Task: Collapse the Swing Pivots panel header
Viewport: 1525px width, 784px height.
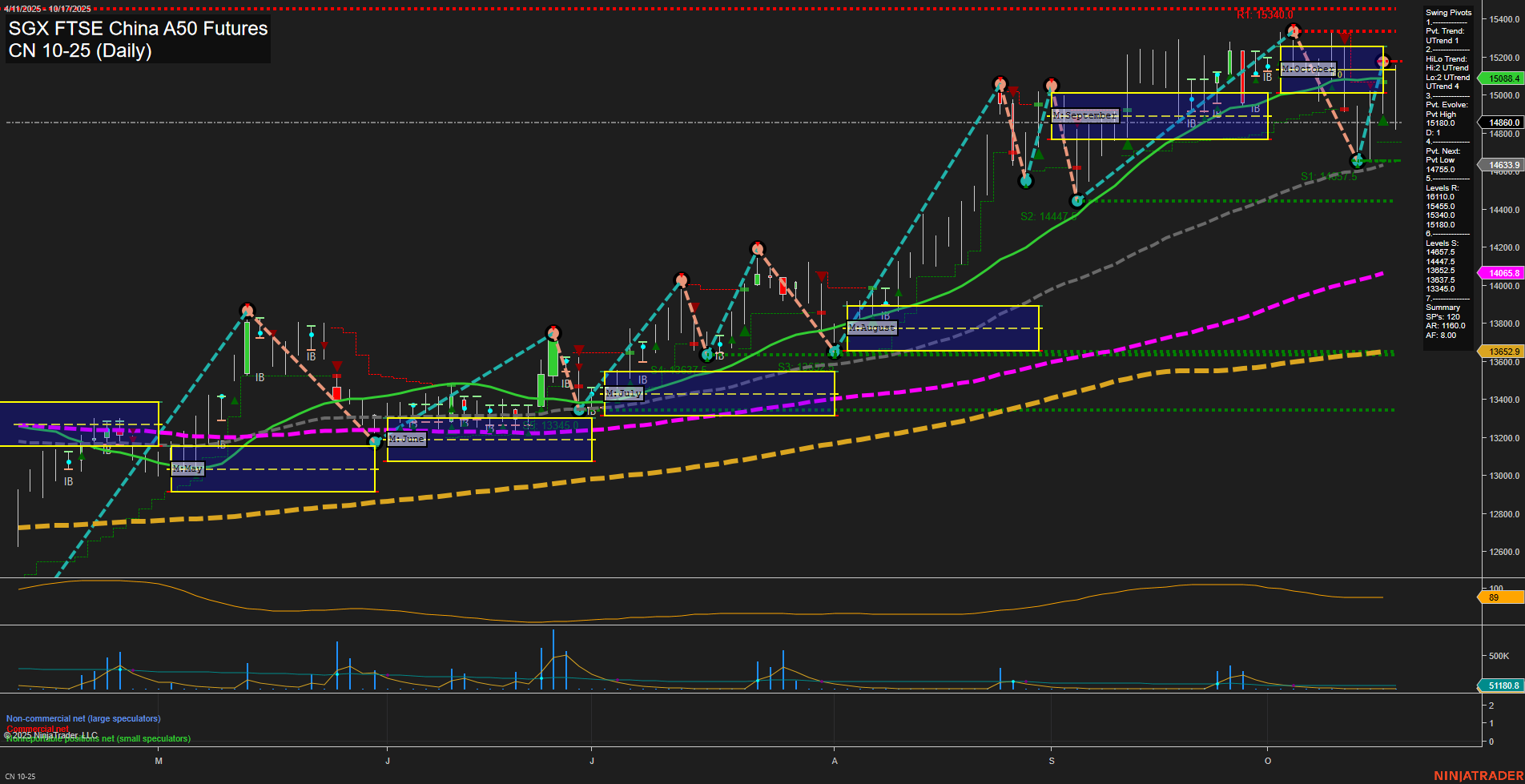Action: coord(1447,12)
